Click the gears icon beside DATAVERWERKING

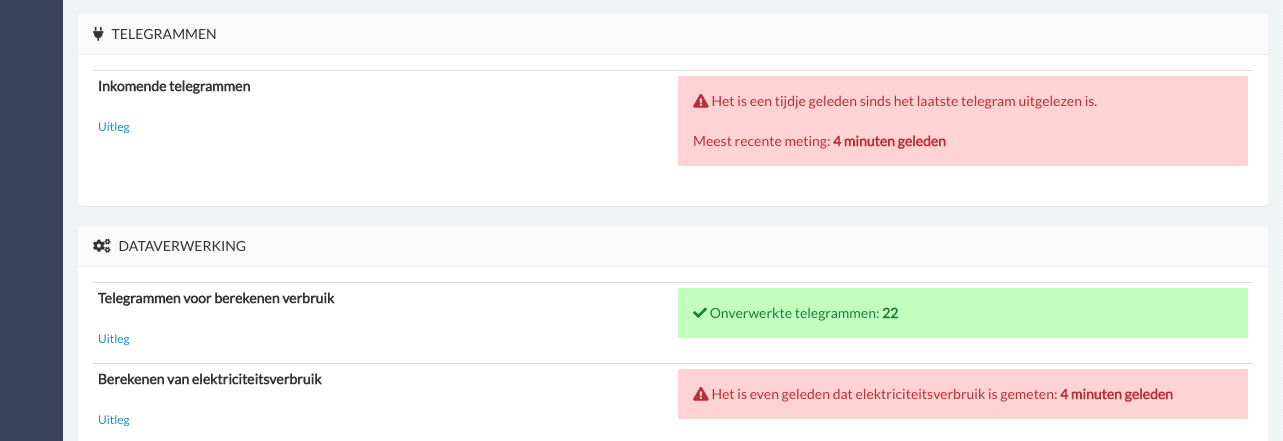[101, 245]
